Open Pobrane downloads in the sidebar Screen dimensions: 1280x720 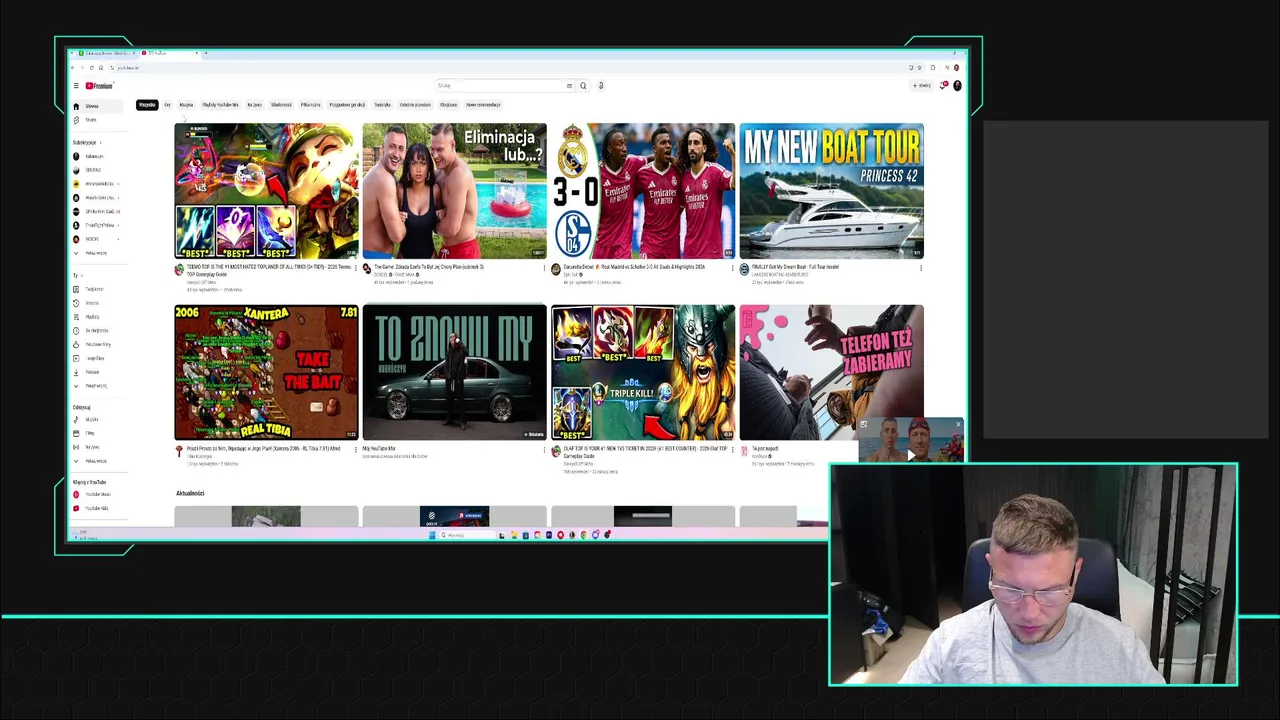(96, 372)
